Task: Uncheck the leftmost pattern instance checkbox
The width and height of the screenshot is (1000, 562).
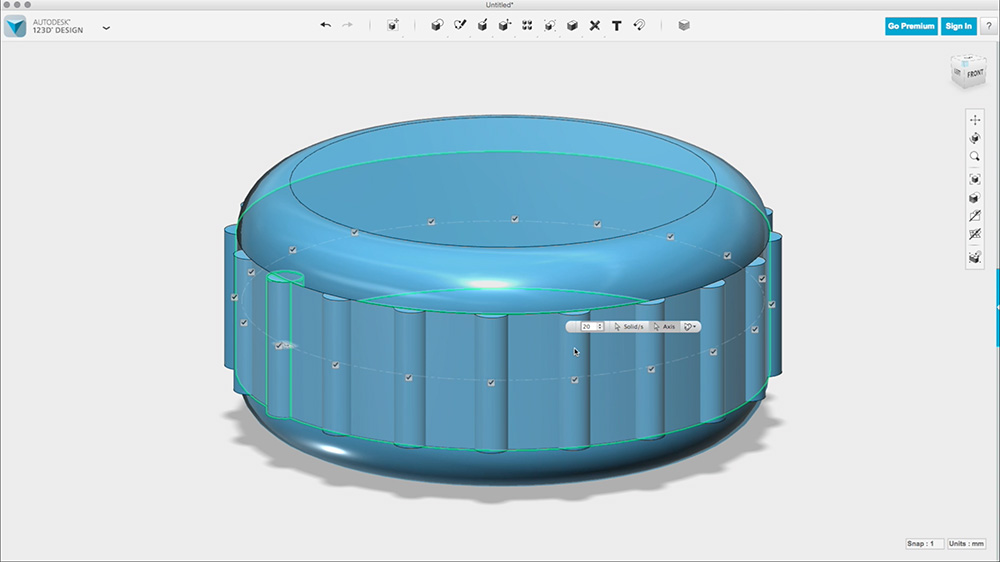Action: 235,297
